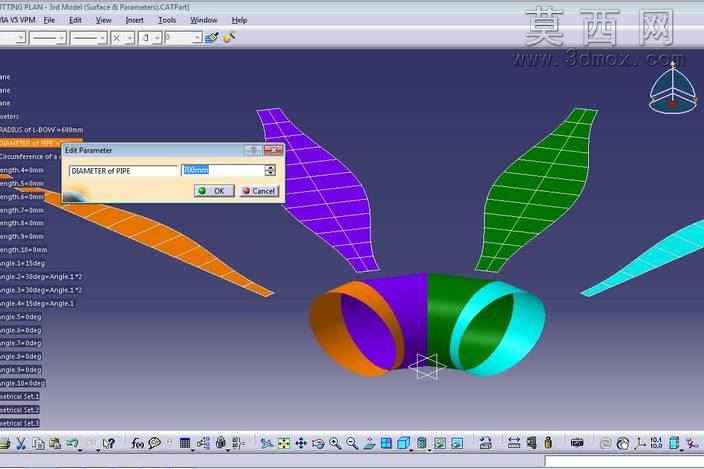Open the Design Table icon

point(185,443)
